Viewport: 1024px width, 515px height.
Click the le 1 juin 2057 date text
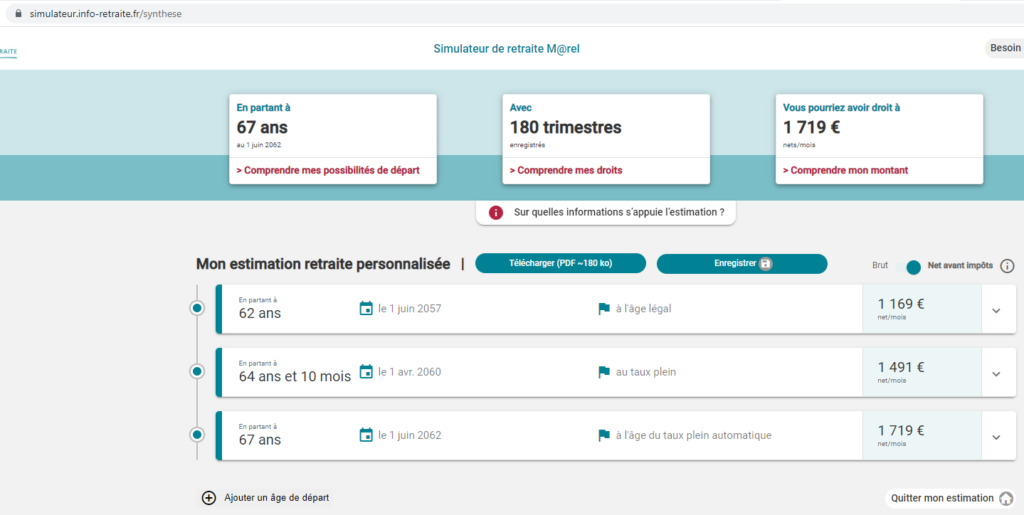[x=409, y=309]
